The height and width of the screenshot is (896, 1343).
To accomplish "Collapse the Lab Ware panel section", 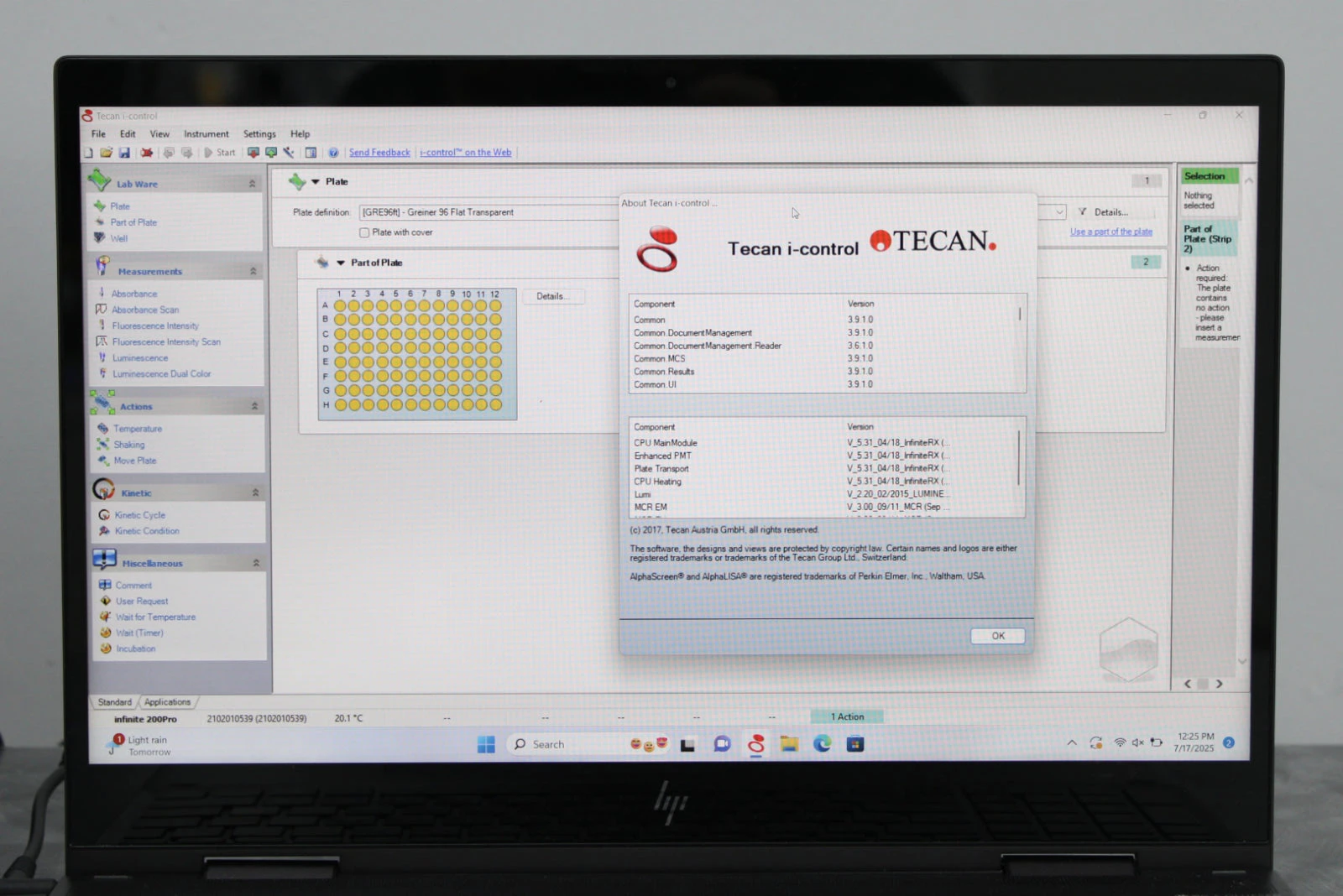I will tap(252, 184).
